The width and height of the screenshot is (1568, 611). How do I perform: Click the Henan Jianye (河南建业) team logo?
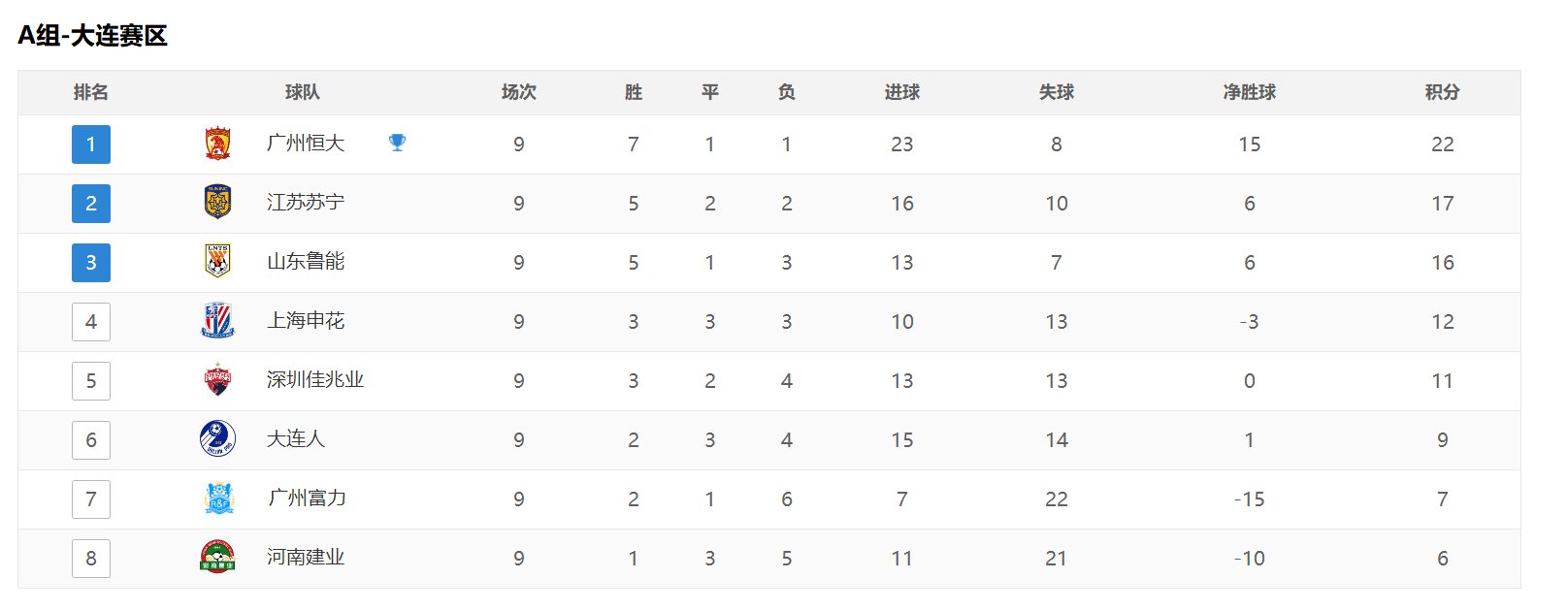click(x=217, y=558)
